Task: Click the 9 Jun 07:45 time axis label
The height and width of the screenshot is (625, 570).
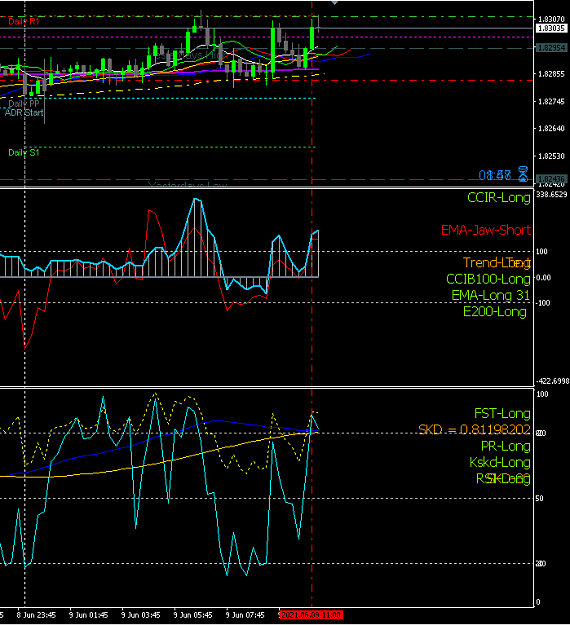Action: (x=245, y=615)
